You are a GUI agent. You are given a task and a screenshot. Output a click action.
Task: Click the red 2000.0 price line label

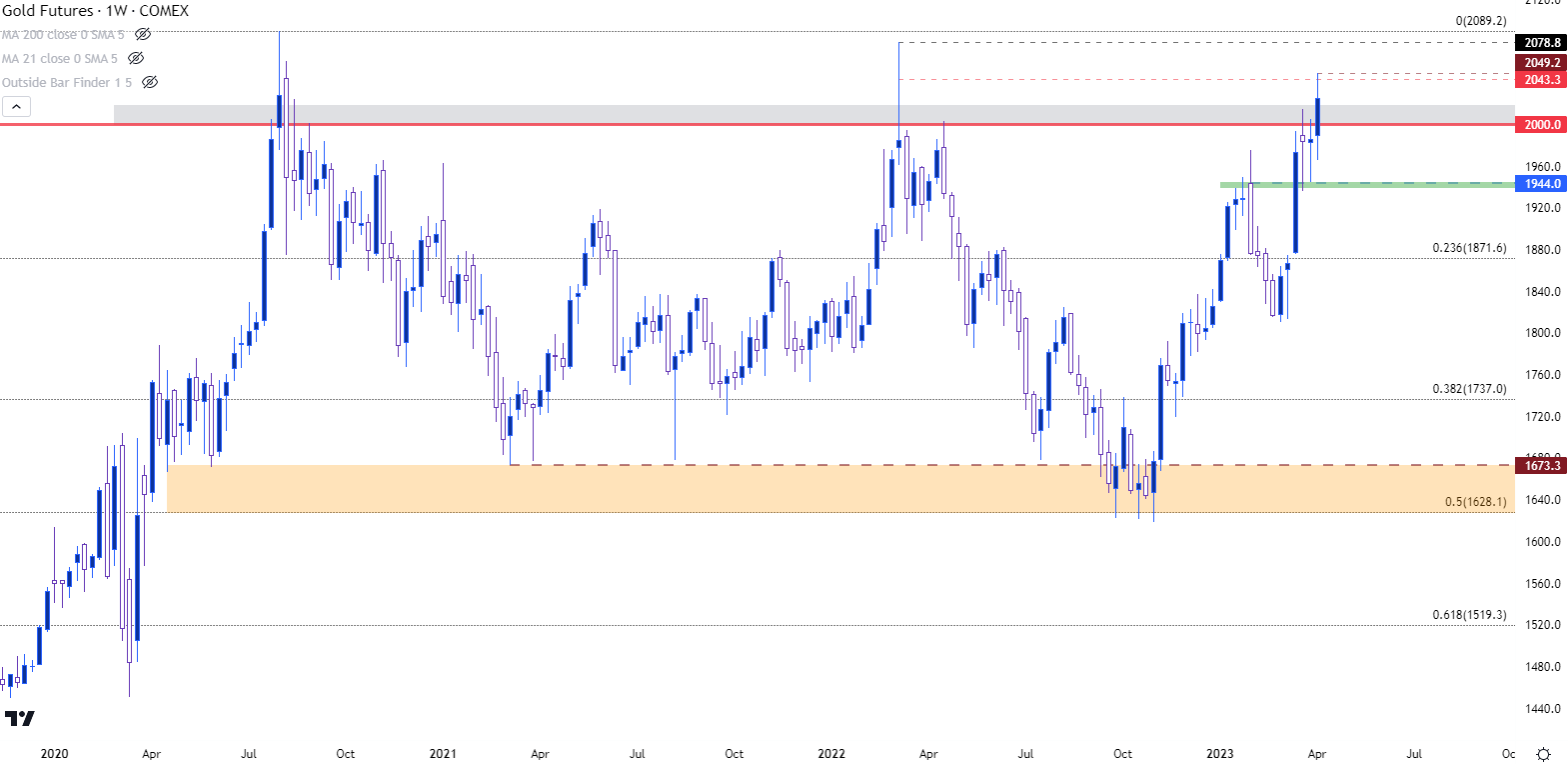(x=1542, y=125)
